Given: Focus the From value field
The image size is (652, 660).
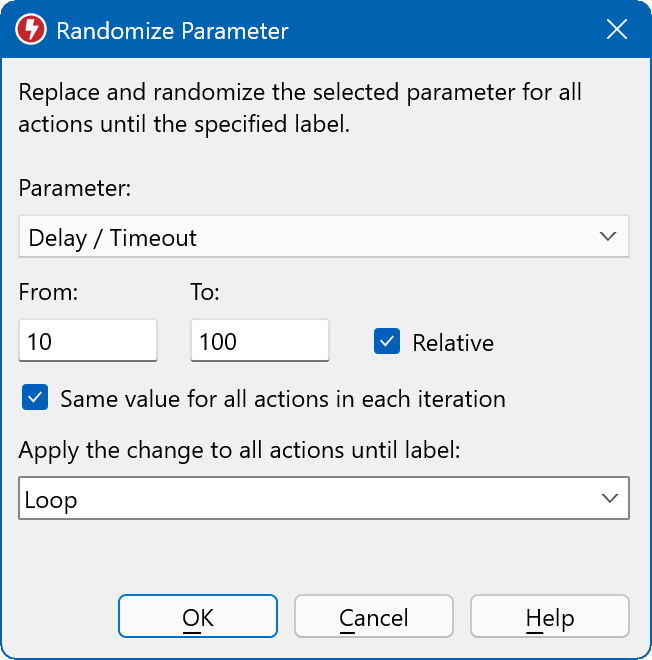Looking at the screenshot, I should pos(88,341).
